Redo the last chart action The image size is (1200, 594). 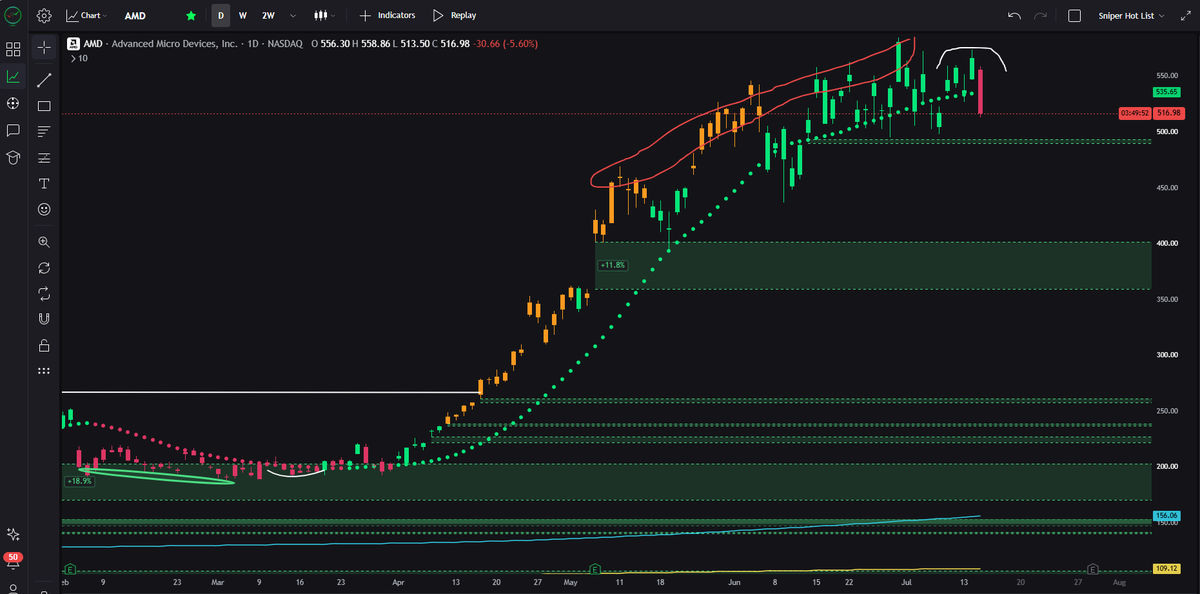pos(1041,16)
